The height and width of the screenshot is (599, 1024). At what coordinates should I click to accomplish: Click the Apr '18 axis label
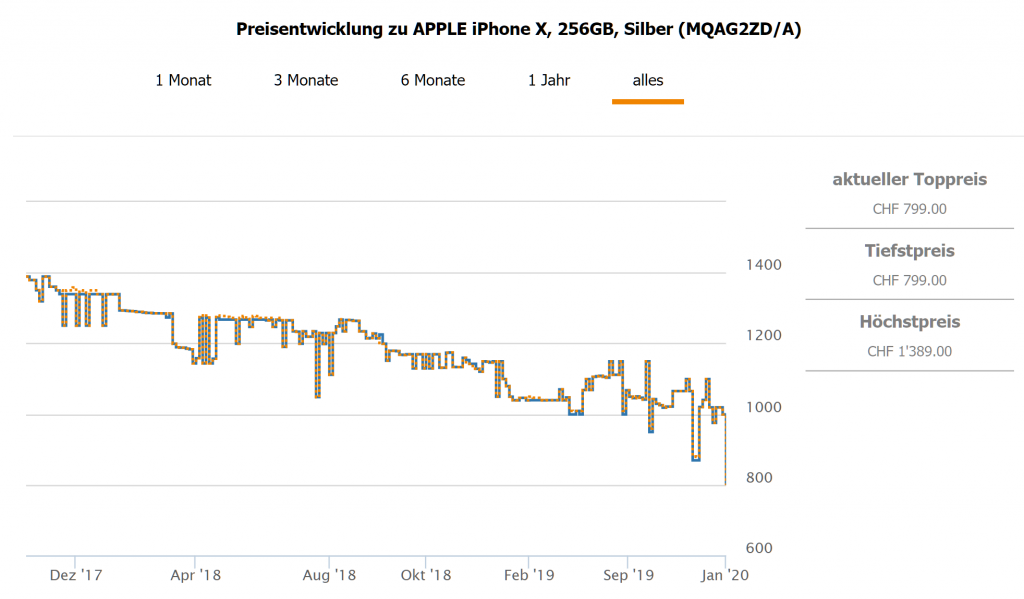195,575
